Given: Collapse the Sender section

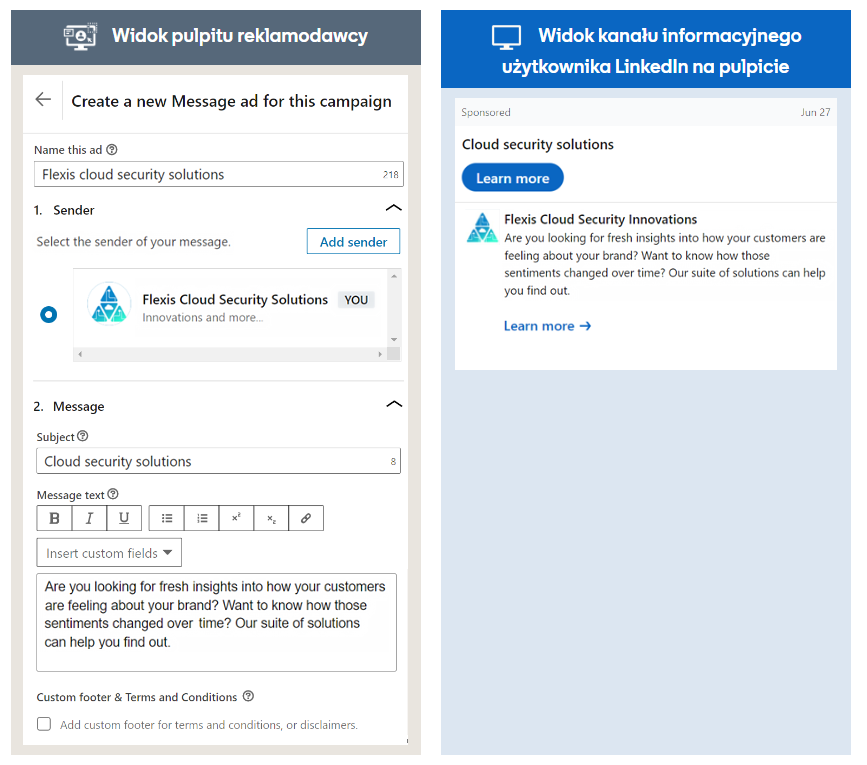Looking at the screenshot, I should coord(393,209).
